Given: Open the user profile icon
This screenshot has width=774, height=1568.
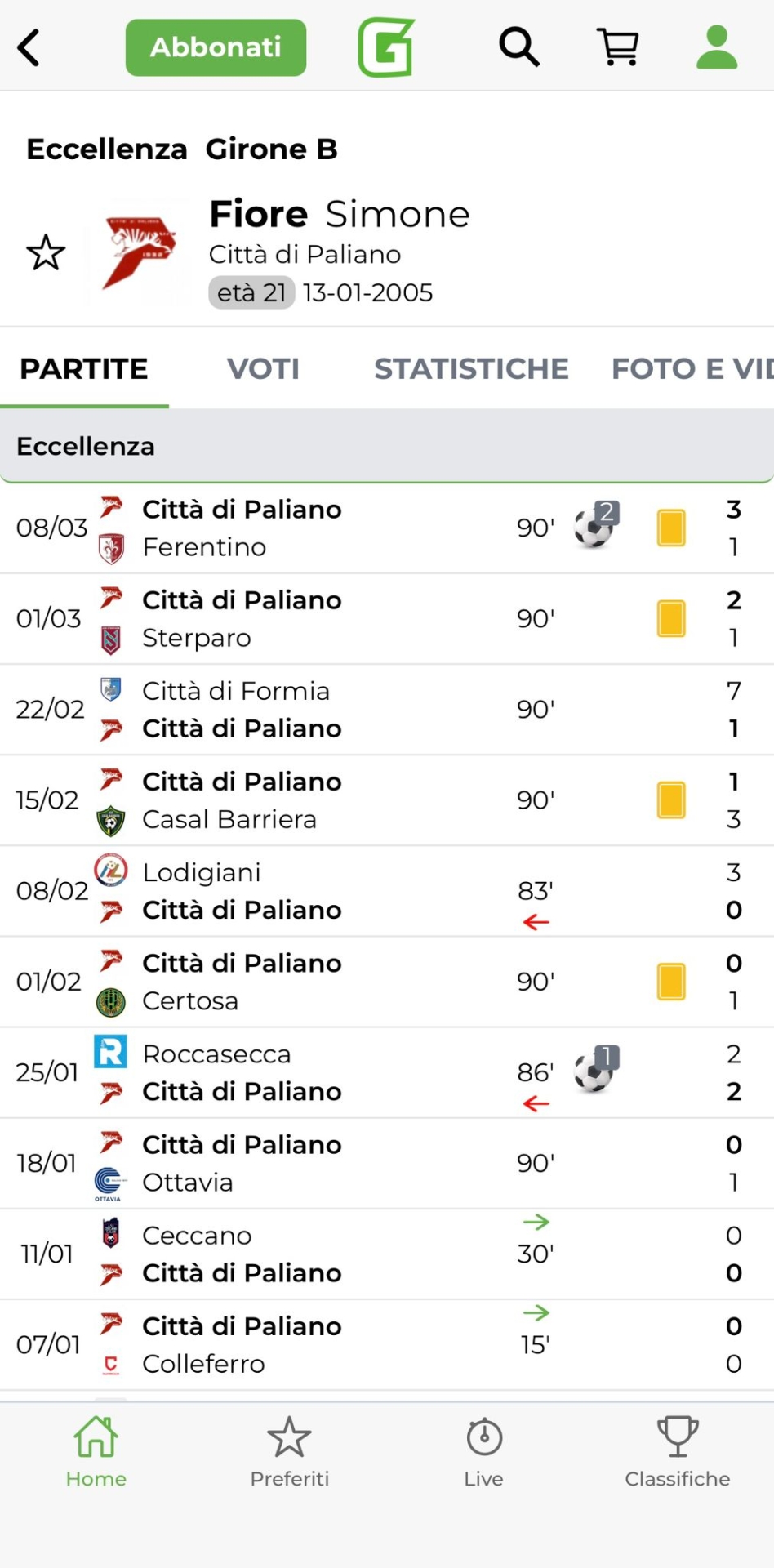Looking at the screenshot, I should (x=717, y=47).
